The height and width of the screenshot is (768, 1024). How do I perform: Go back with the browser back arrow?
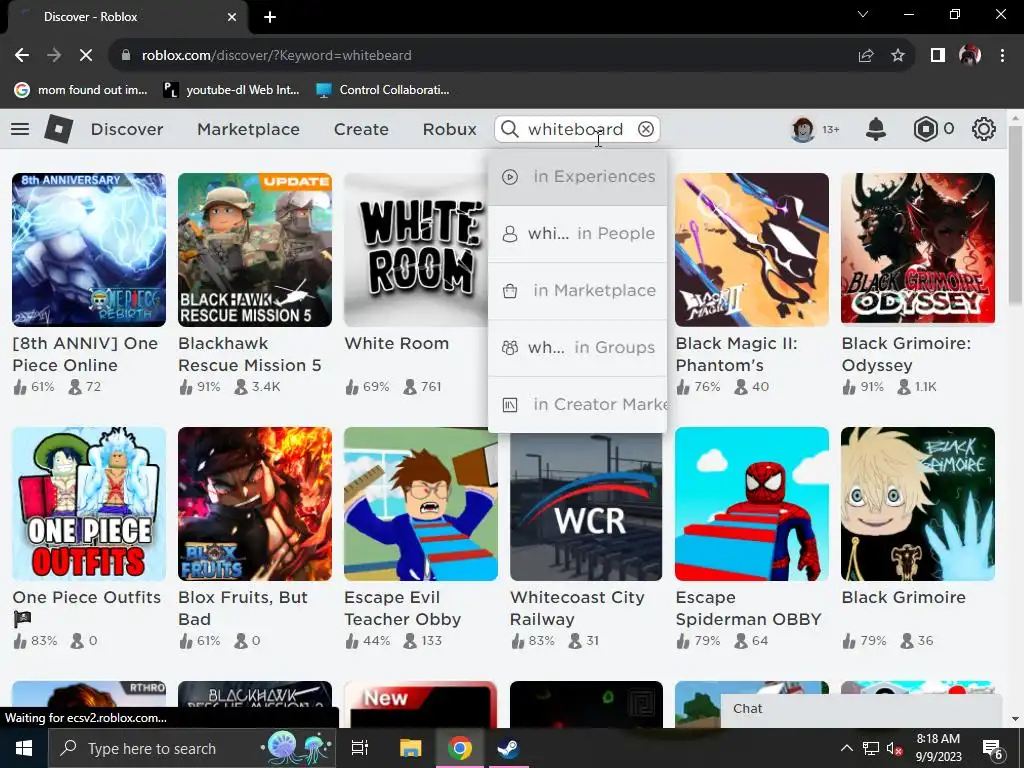[22, 56]
